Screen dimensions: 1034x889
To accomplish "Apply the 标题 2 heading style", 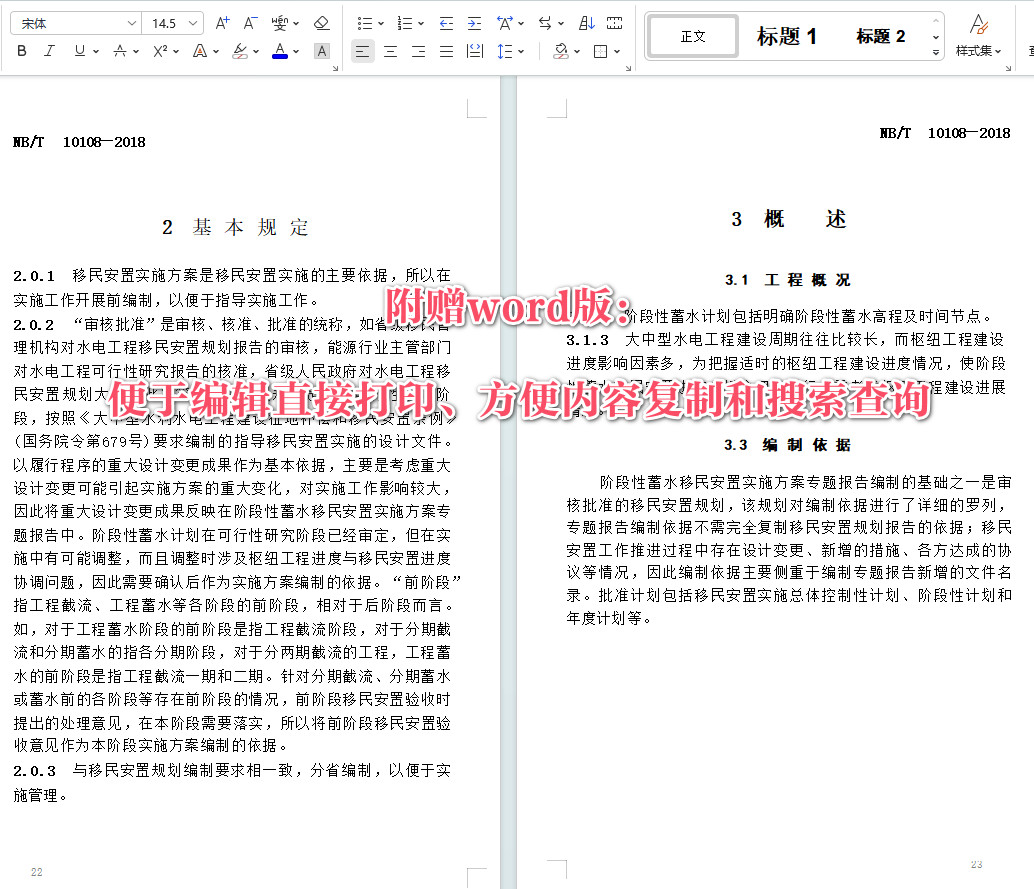I will pos(880,34).
